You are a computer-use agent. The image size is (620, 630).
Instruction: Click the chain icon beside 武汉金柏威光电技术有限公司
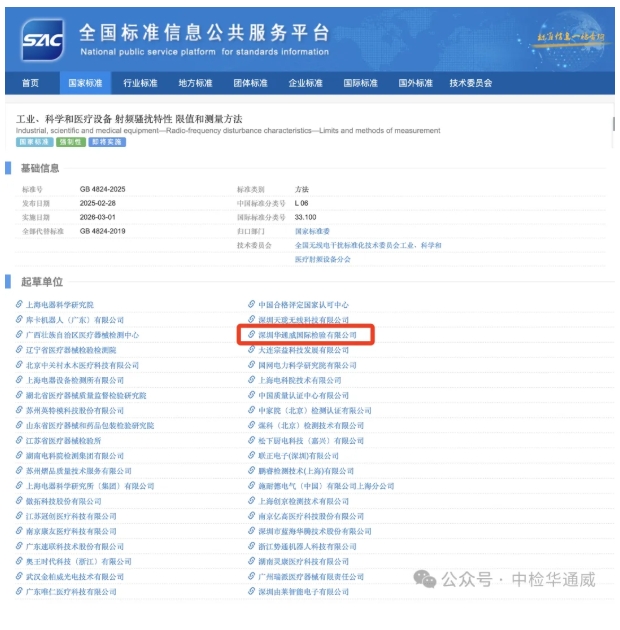[19, 576]
